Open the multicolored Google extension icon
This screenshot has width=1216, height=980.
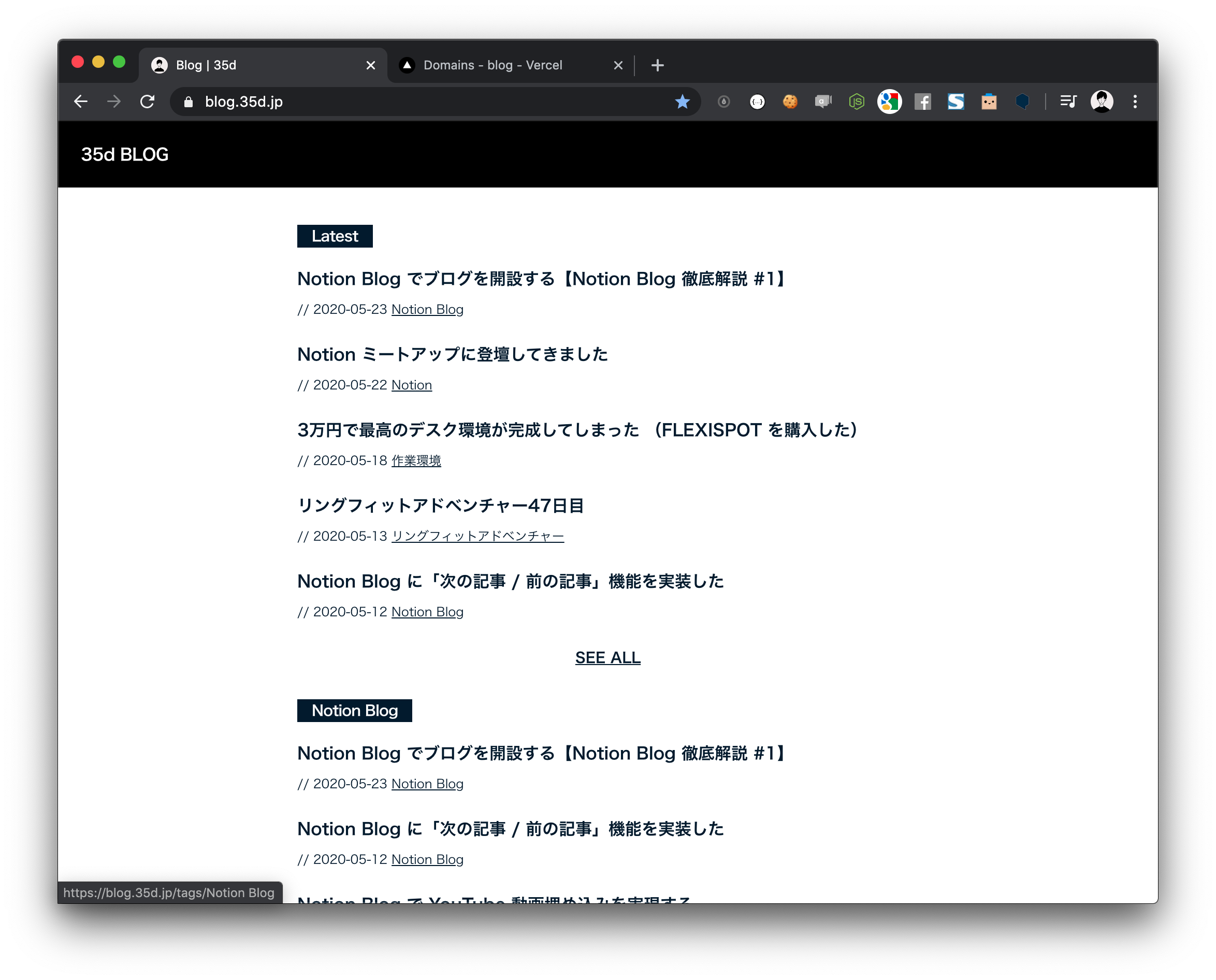click(889, 102)
